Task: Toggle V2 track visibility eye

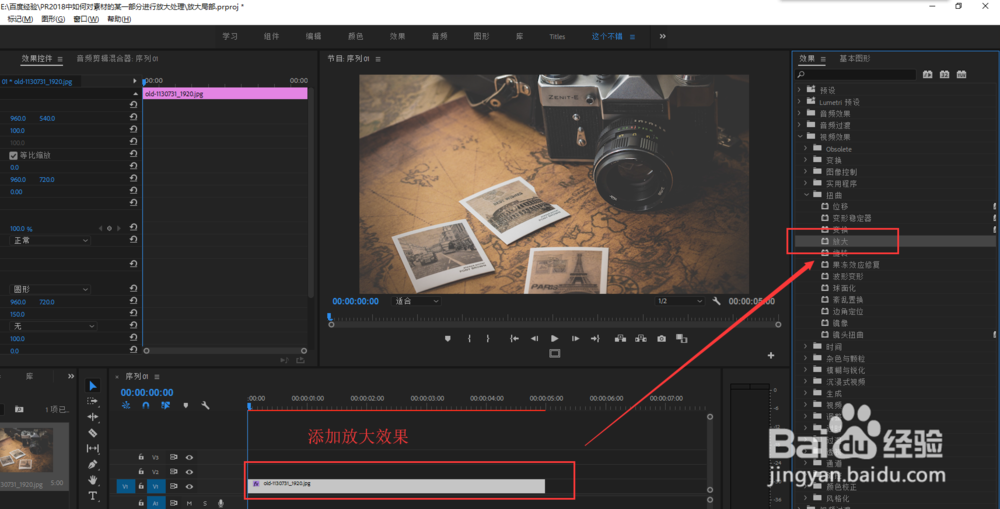Action: pyautogui.click(x=189, y=472)
